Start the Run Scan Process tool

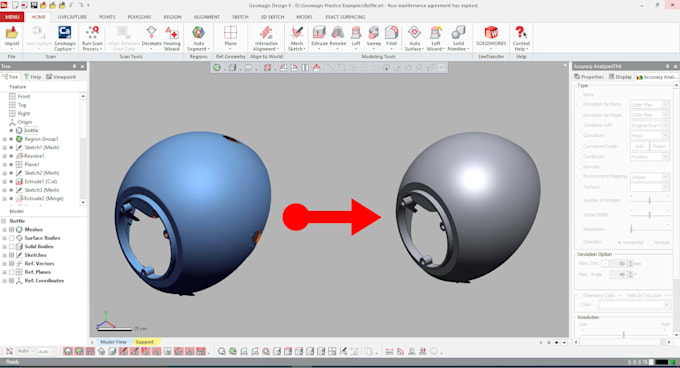(x=92, y=38)
